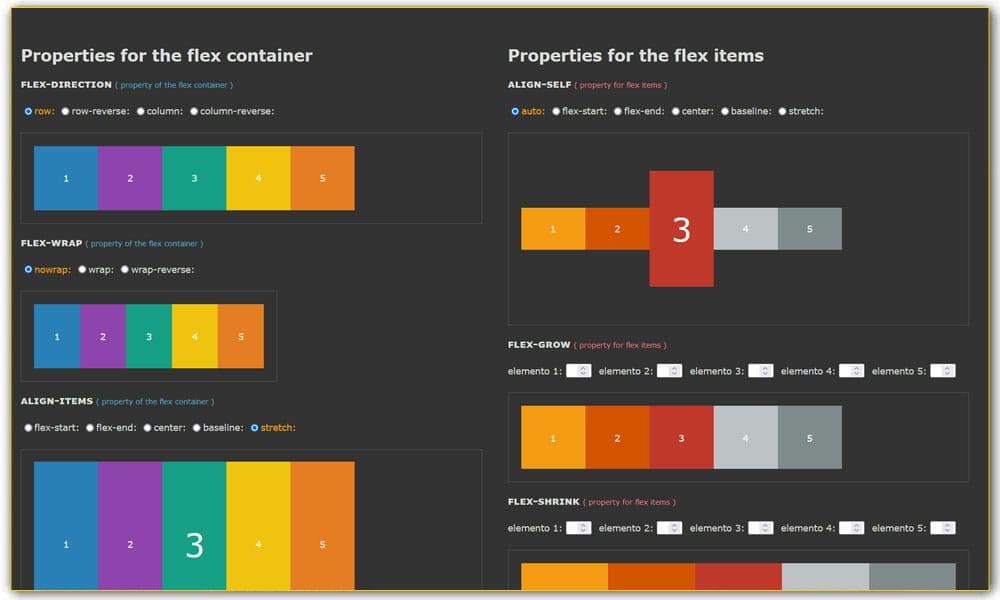Select flex-end for ALIGN-SELF
Image resolution: width=1000 pixels, height=600 pixels.
(618, 111)
